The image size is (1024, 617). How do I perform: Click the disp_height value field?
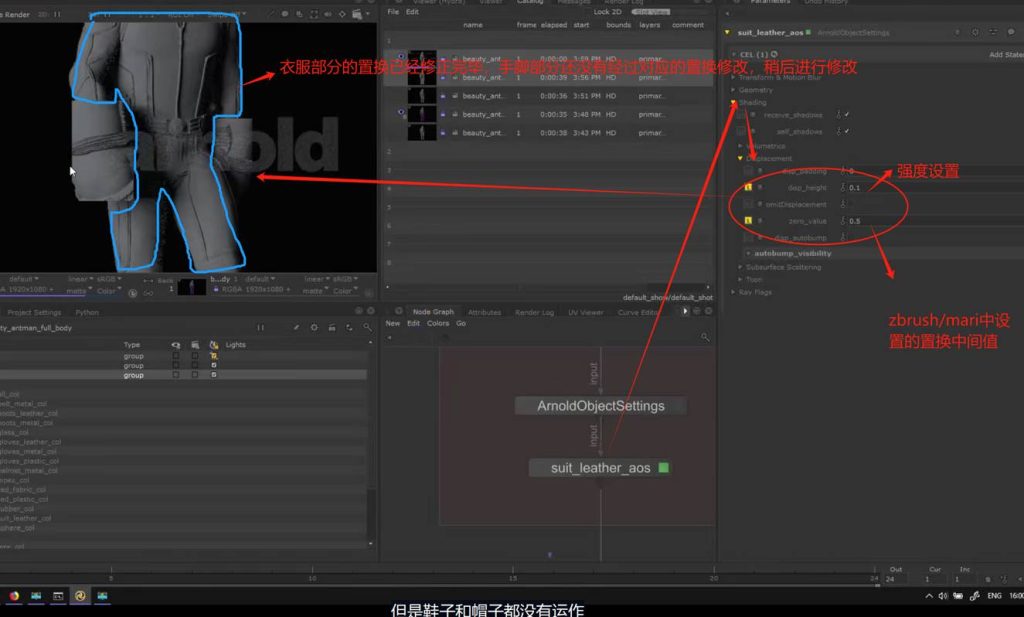[x=900, y=187]
